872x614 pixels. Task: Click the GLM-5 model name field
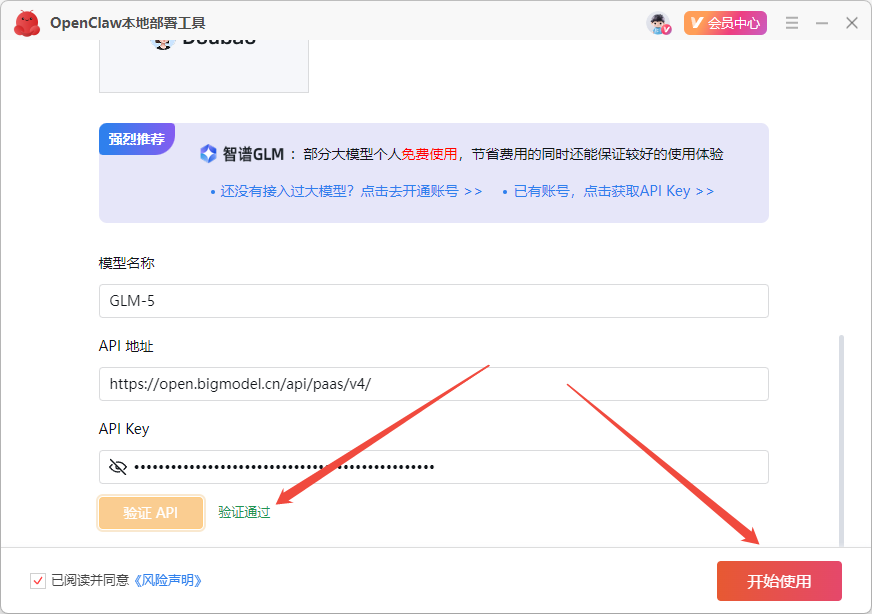pos(433,301)
